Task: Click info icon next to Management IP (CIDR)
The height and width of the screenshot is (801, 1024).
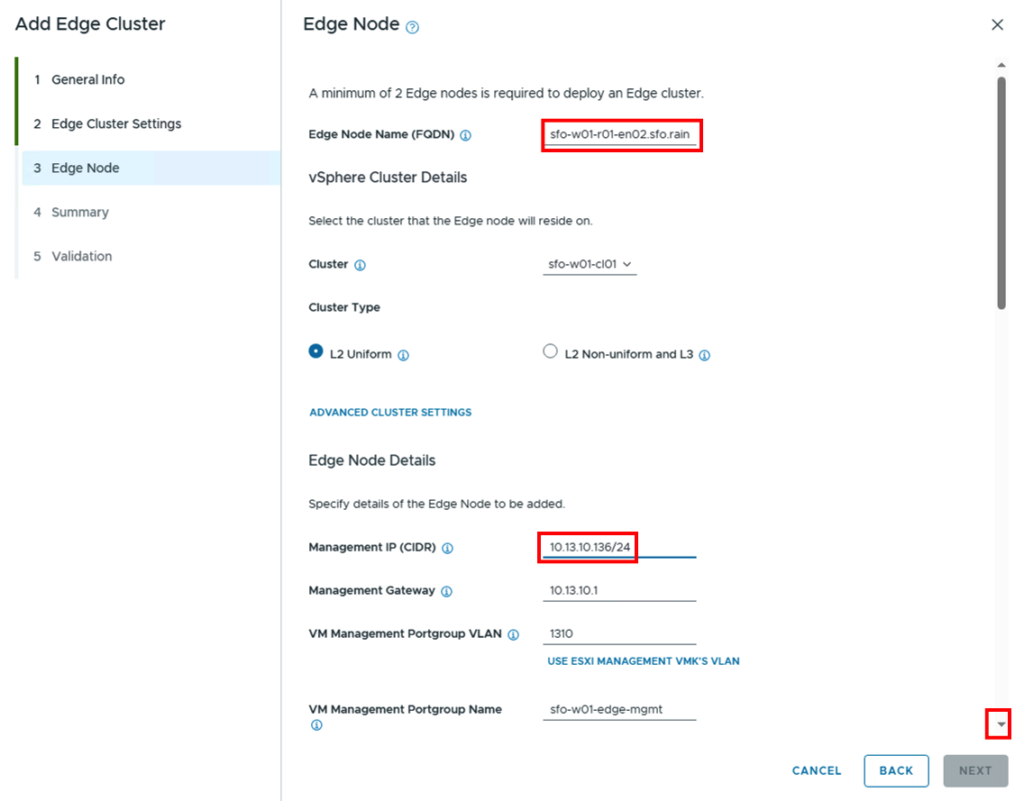Action: [x=447, y=548]
